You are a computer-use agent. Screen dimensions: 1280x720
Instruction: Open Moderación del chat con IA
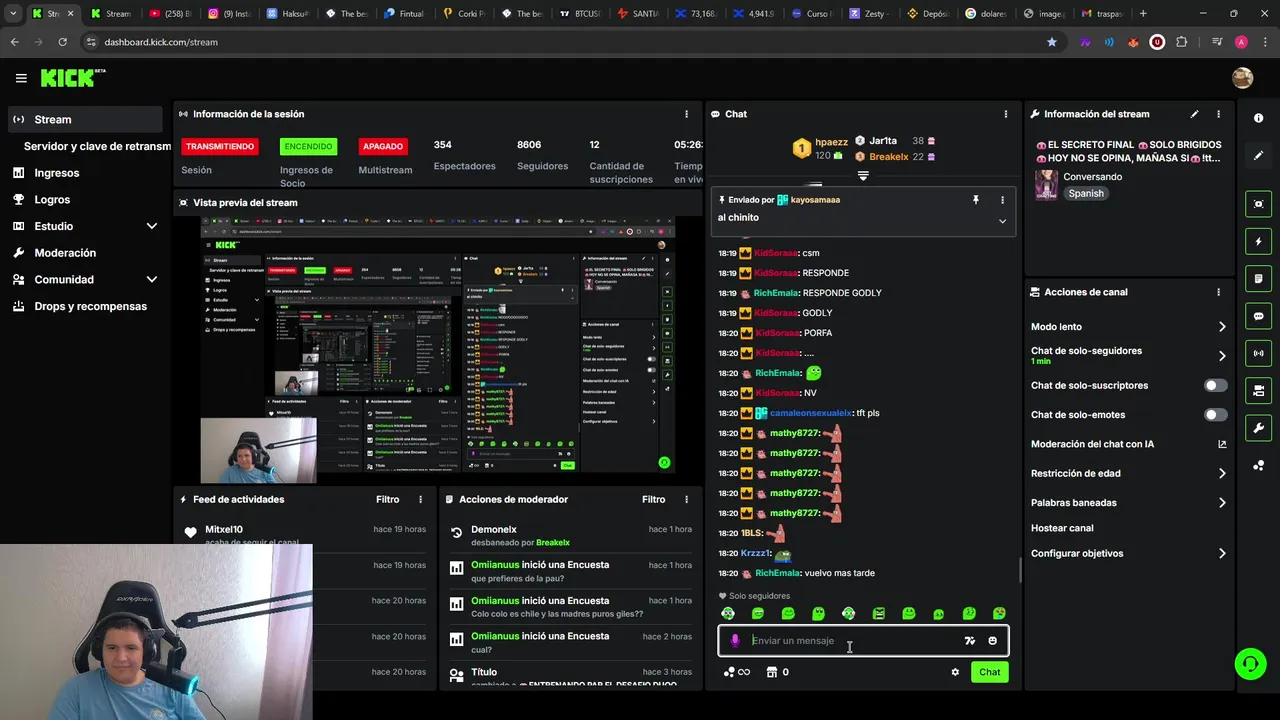pos(1128,444)
